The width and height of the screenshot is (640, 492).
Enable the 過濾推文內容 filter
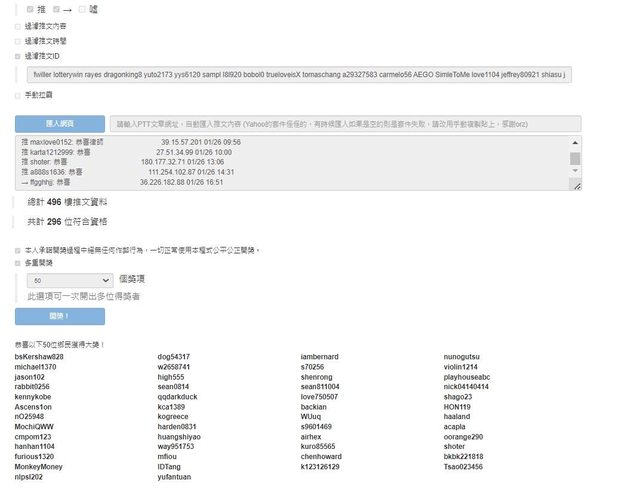(x=17, y=26)
